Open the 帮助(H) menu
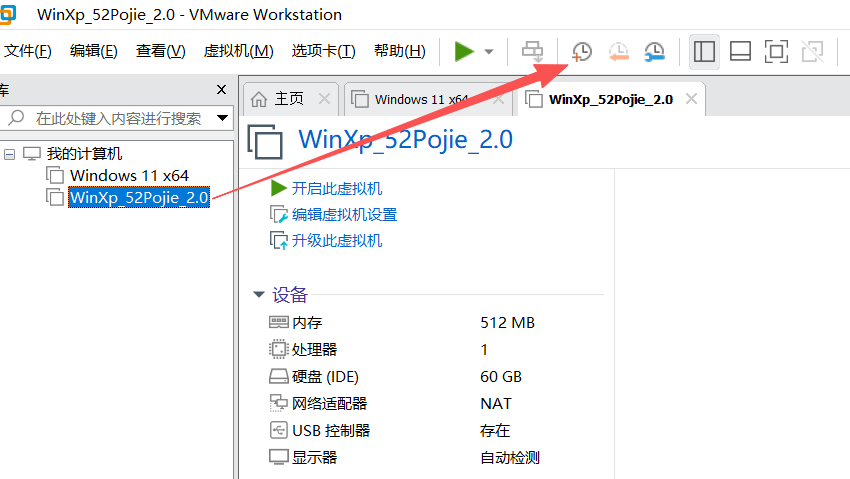Viewport: 850px width, 479px height. [x=400, y=51]
